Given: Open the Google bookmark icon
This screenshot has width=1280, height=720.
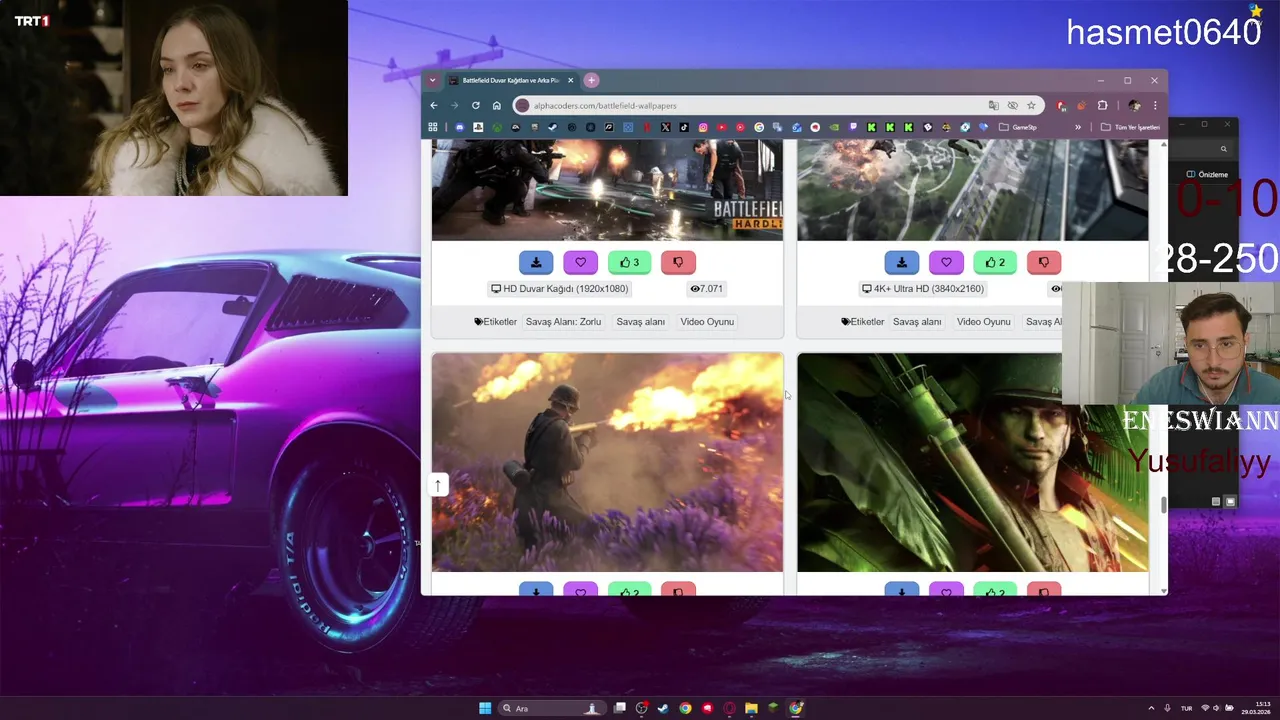Looking at the screenshot, I should (x=759, y=127).
